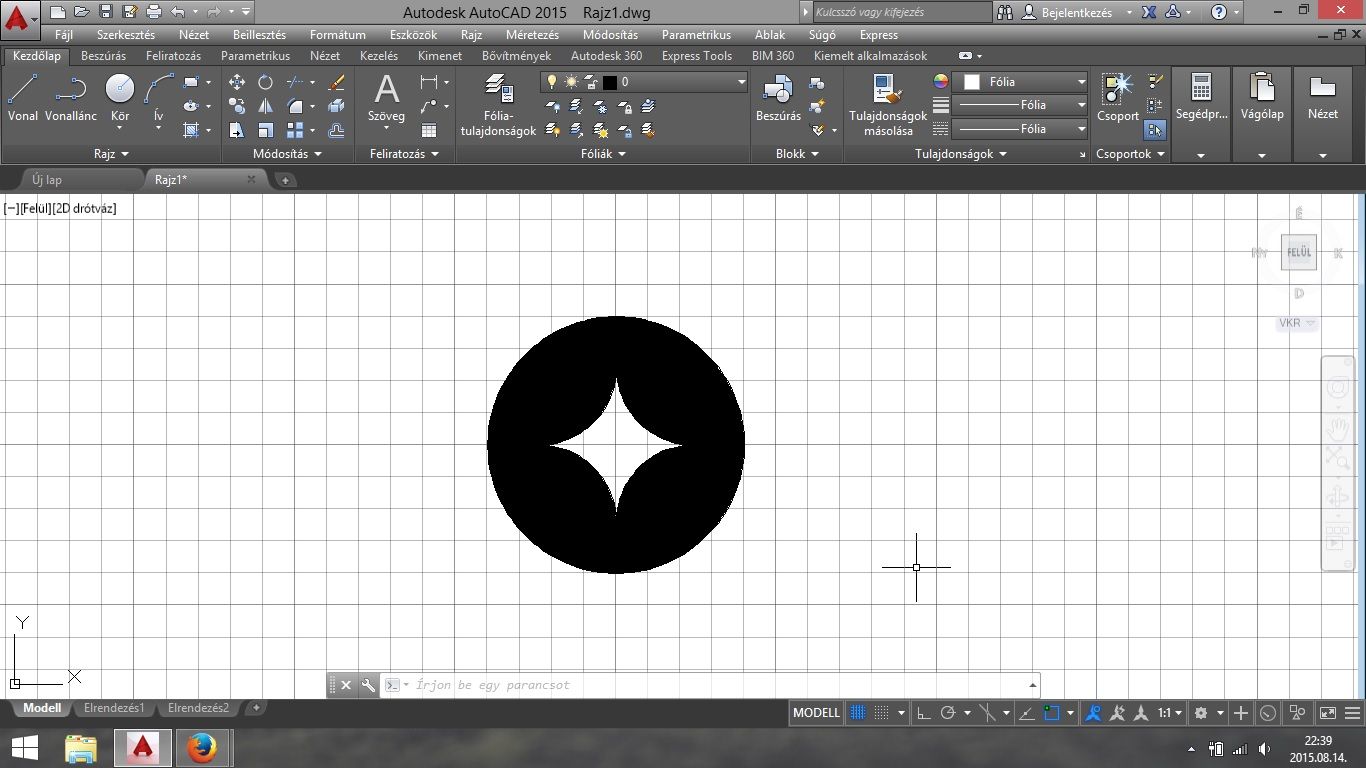Toggle group selection on/off in Csoportok panel
The image size is (1366, 768).
(x=1155, y=130)
